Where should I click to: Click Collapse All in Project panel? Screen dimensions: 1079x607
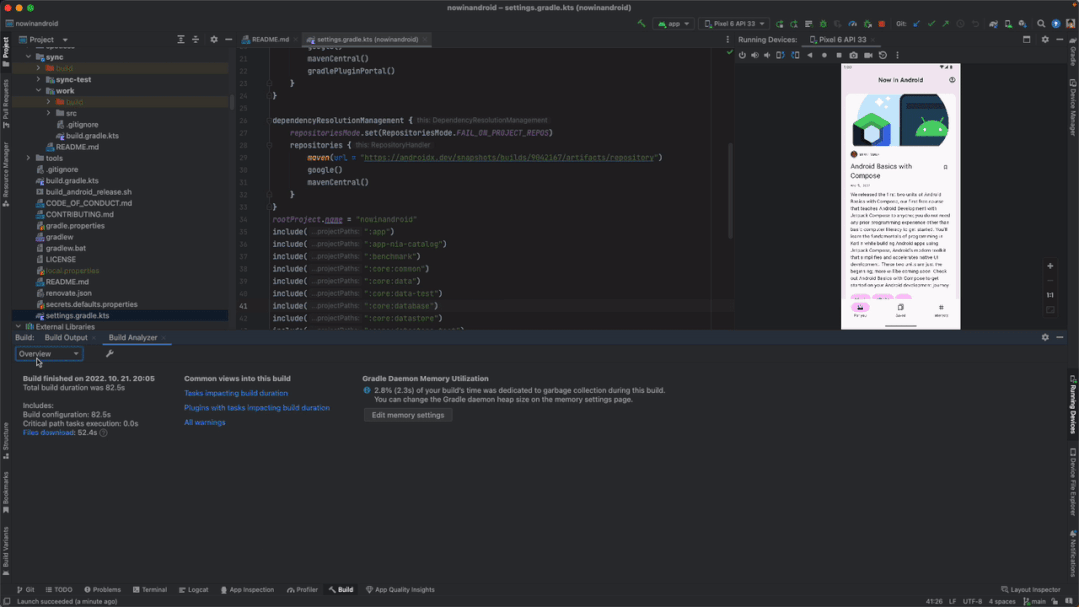(195, 39)
